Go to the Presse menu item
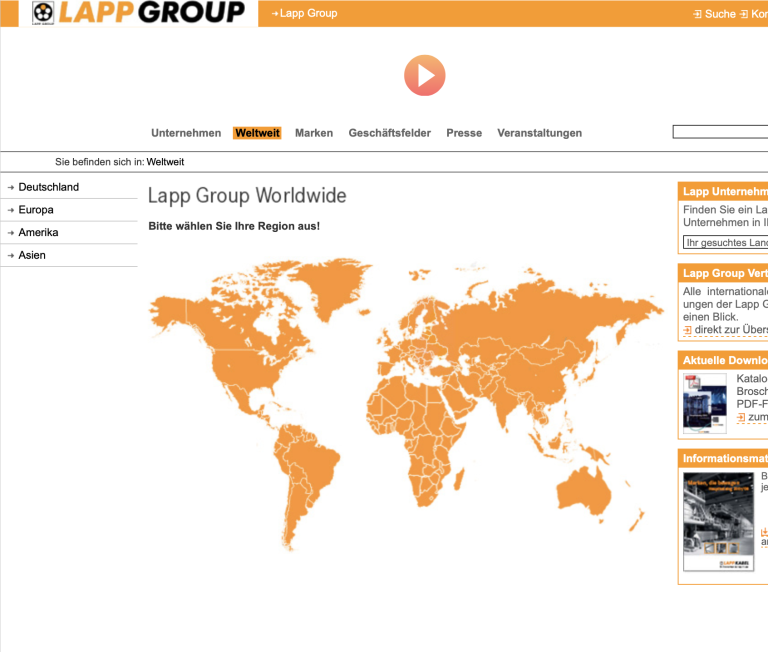 coord(464,133)
